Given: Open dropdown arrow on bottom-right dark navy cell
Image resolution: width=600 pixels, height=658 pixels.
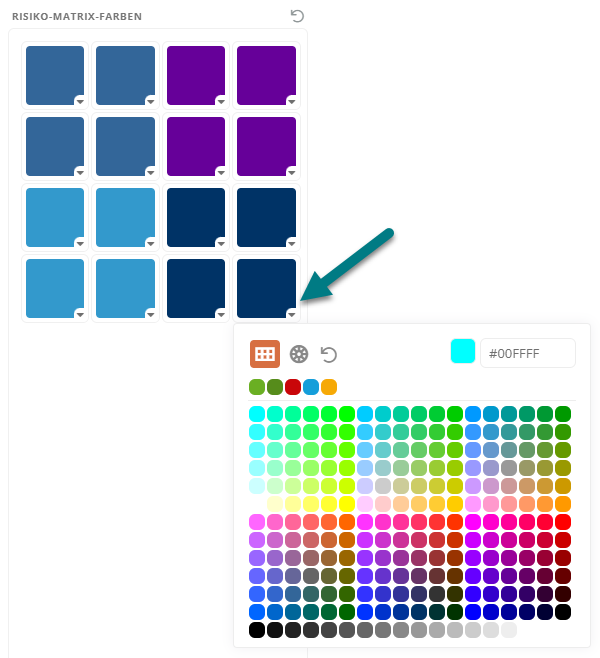Looking at the screenshot, I should [x=291, y=314].
